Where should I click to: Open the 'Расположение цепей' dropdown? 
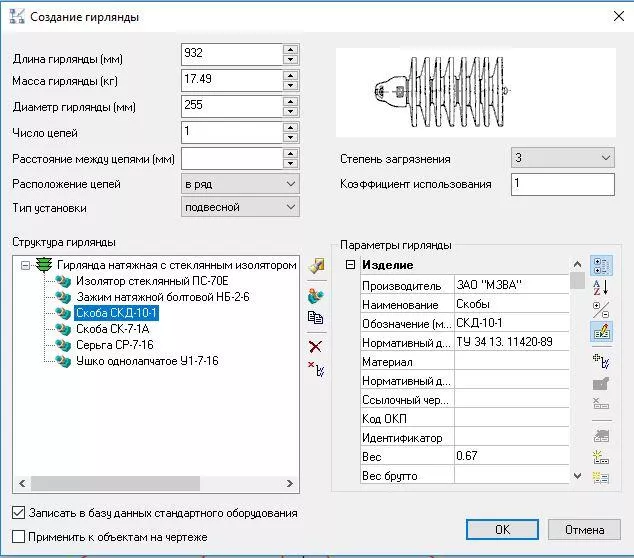coord(240,184)
